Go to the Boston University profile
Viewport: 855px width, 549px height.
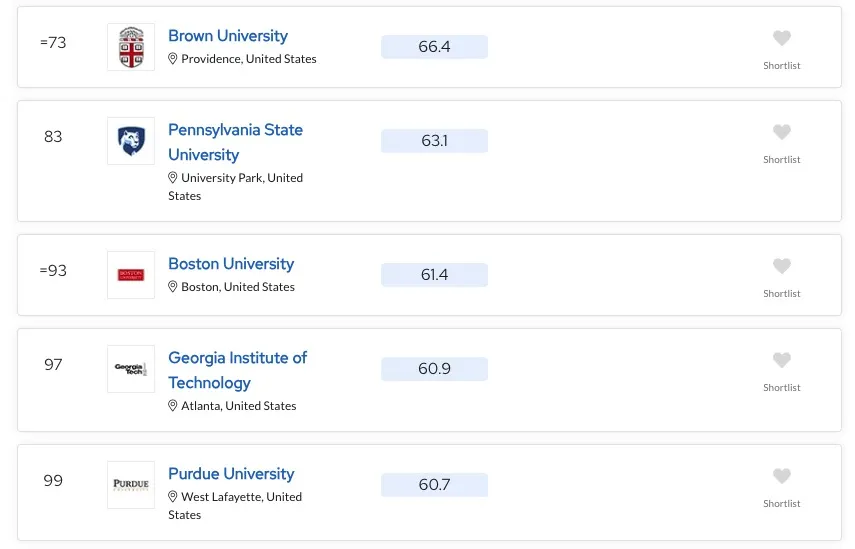(x=231, y=264)
